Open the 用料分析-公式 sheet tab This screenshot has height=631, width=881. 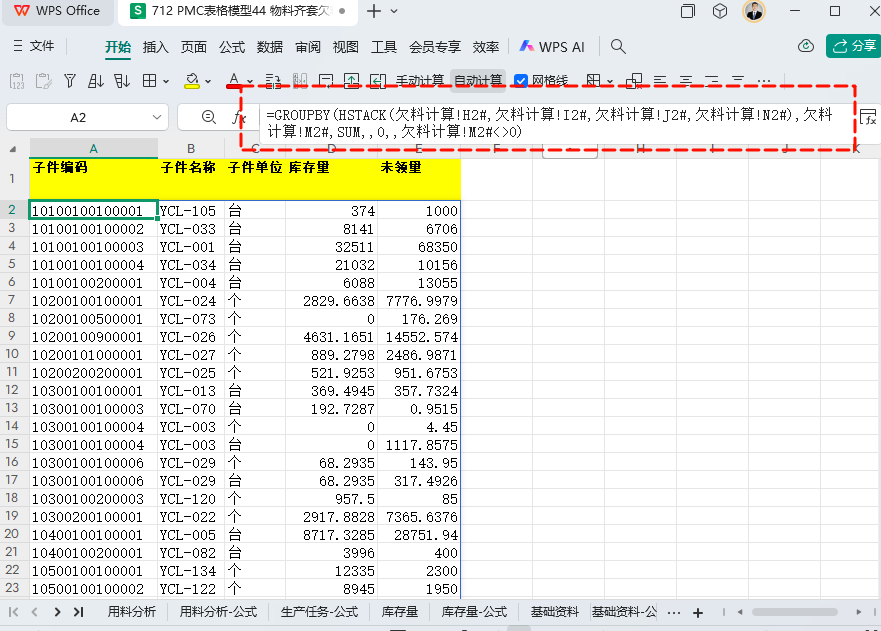(x=218, y=612)
